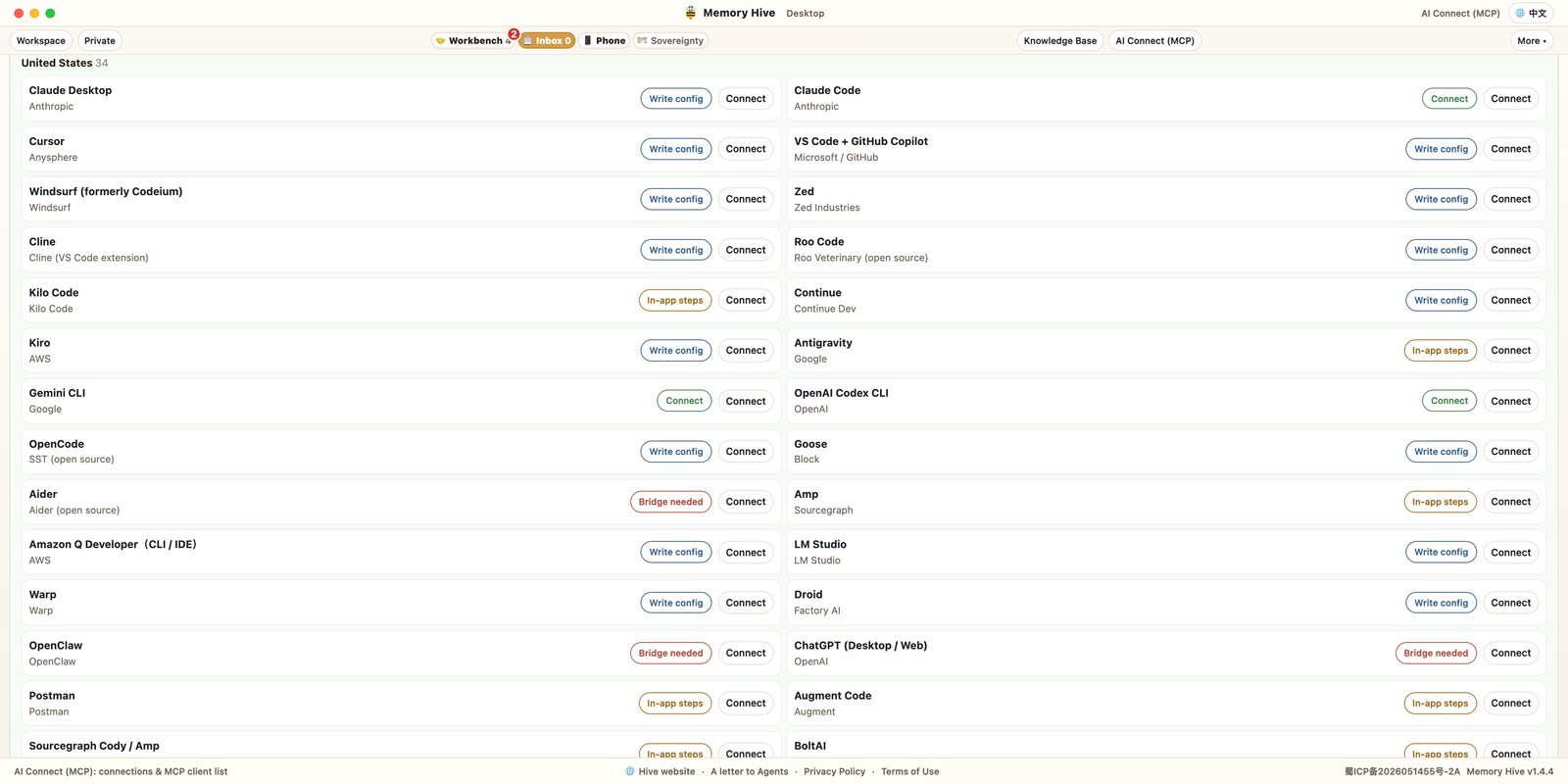The width and height of the screenshot is (1568, 784).
Task: Open the Inbox tab
Action: click(x=547, y=41)
